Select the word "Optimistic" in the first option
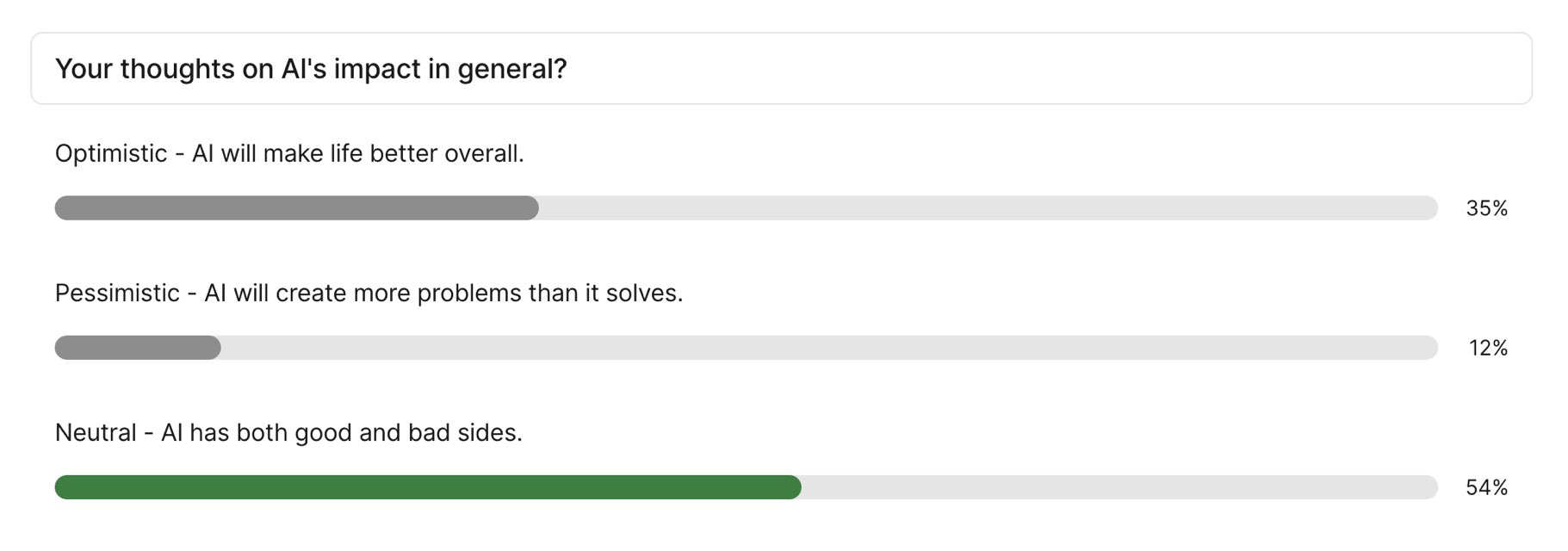The width and height of the screenshot is (1568, 551). coord(111,153)
